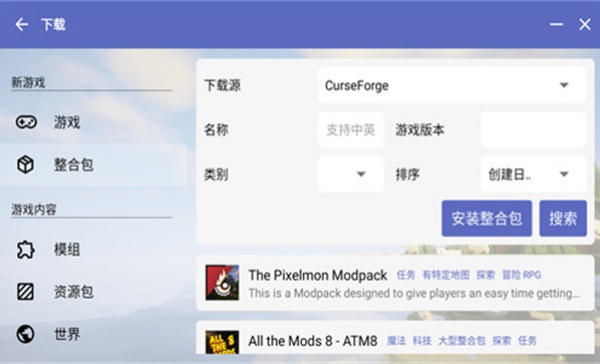Click the 有特定地图 tag
Image resolution: width=600 pixels, height=364 pixels.
[446, 275]
